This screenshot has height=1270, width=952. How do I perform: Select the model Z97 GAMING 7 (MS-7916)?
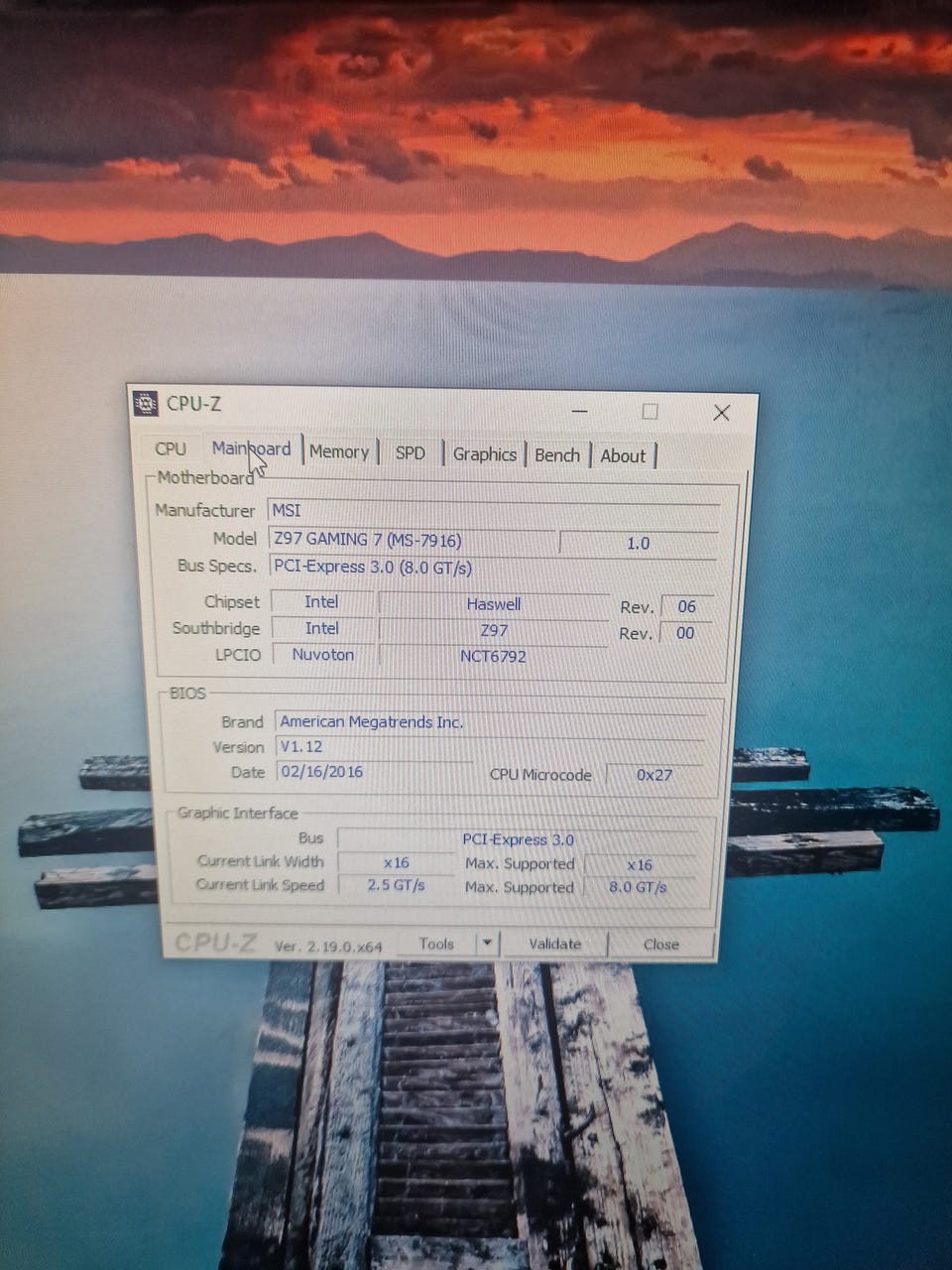coord(412,540)
